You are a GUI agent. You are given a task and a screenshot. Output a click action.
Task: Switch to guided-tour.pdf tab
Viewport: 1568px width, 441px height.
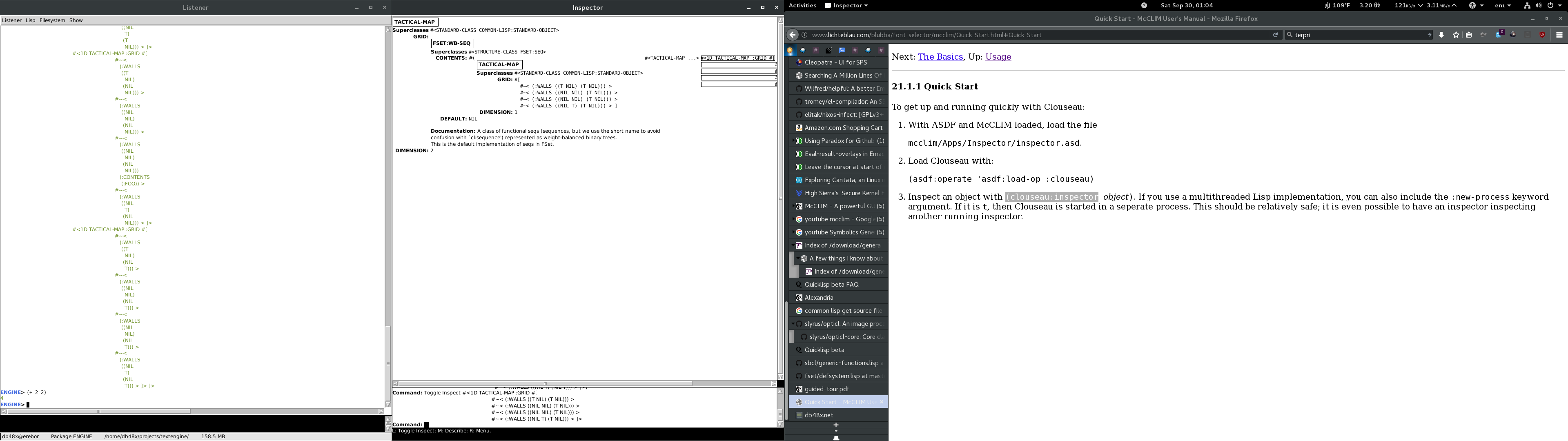pos(838,389)
